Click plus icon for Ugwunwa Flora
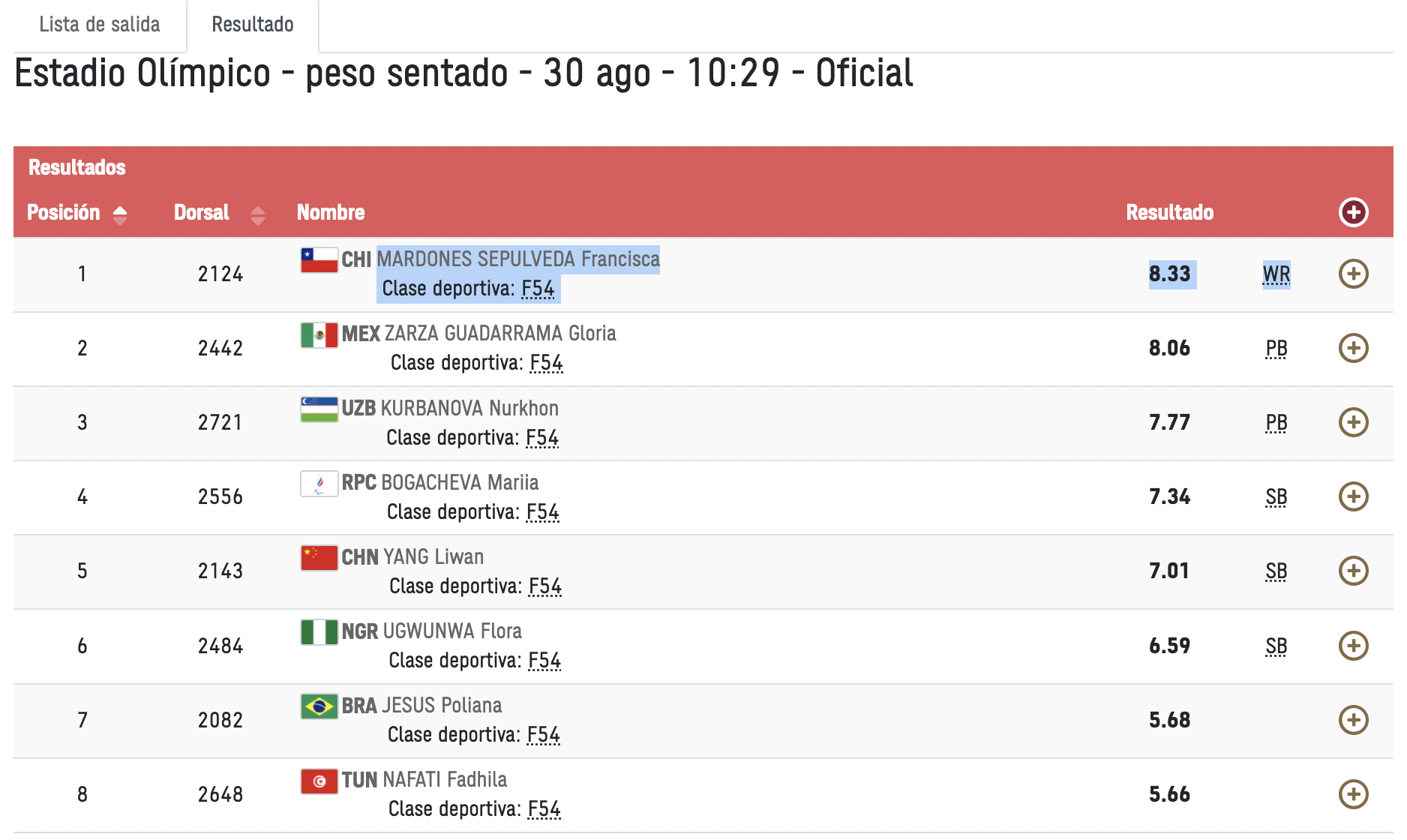 (x=1353, y=646)
